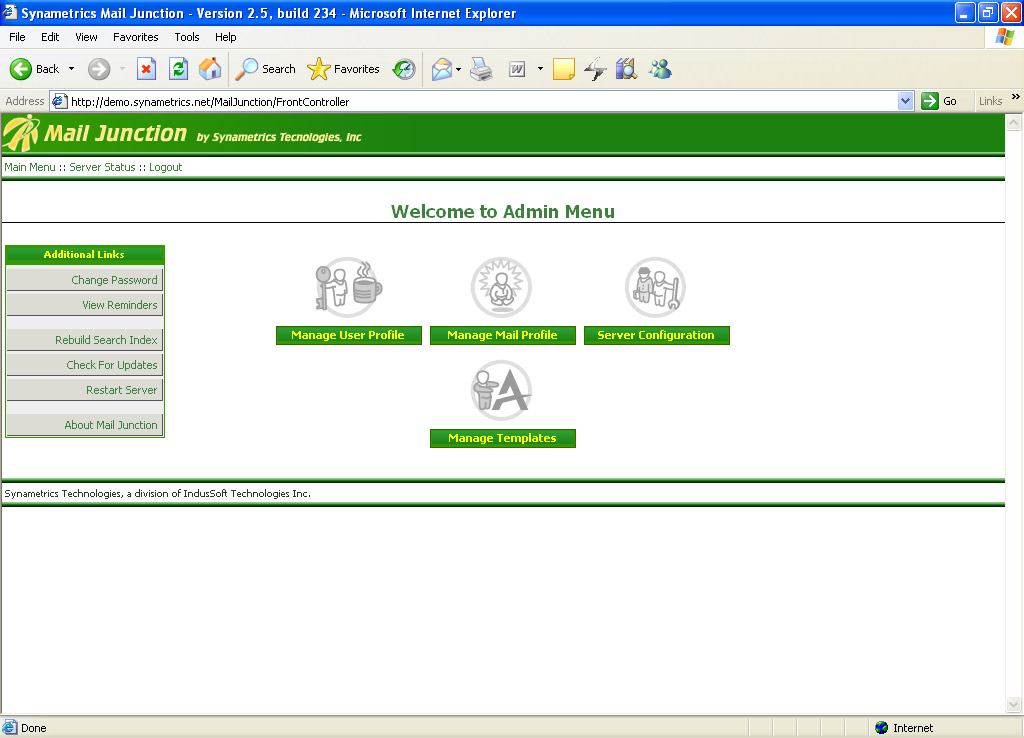Click the Mail Junction logo
1024x738 pixels.
[x=22, y=133]
